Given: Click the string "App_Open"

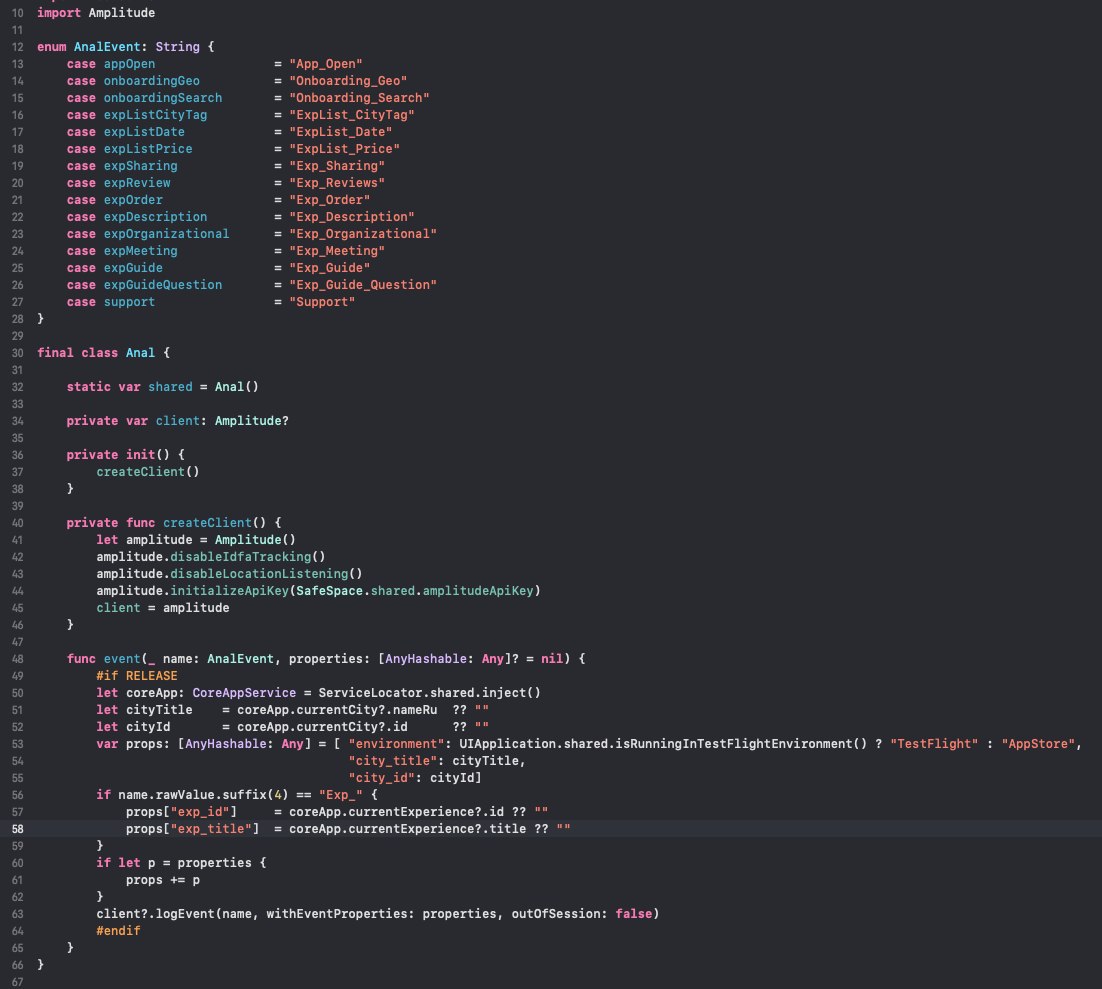Looking at the screenshot, I should tap(326, 64).
